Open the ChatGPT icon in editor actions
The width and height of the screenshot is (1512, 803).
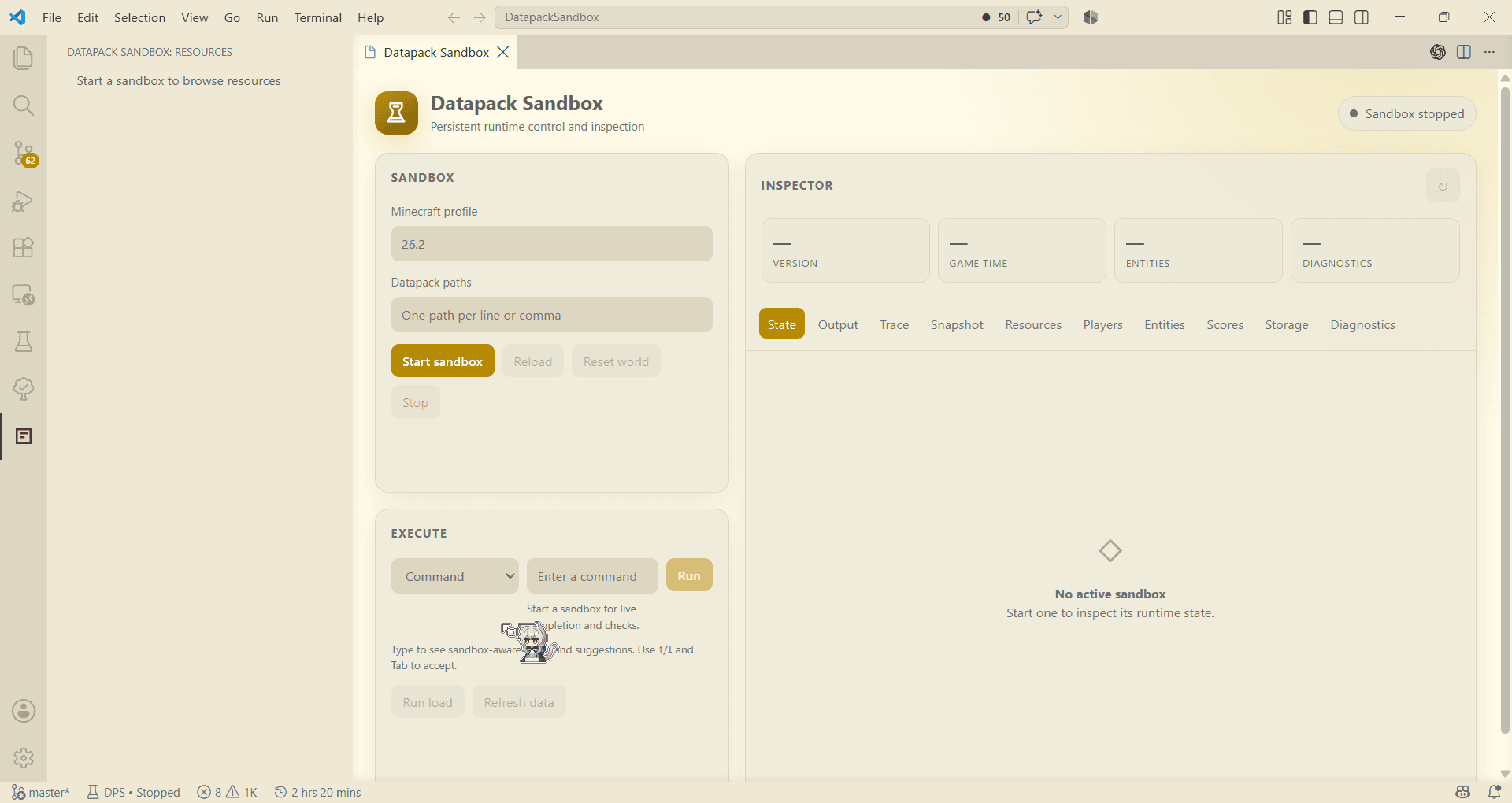pos(1438,52)
